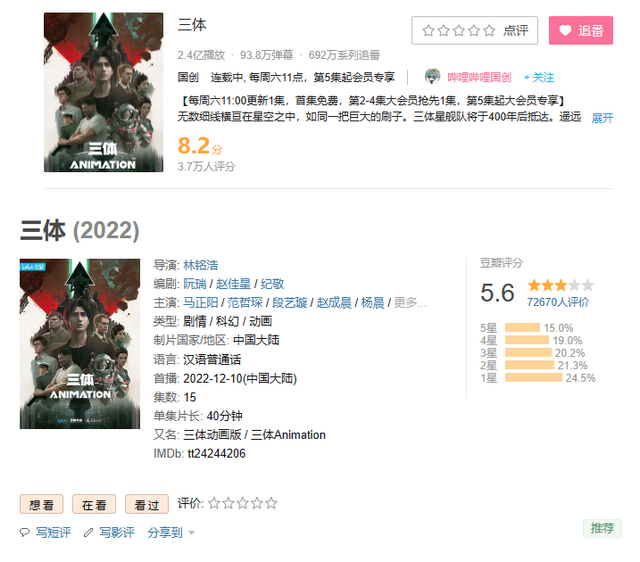Click the green 推荐 button

602,528
